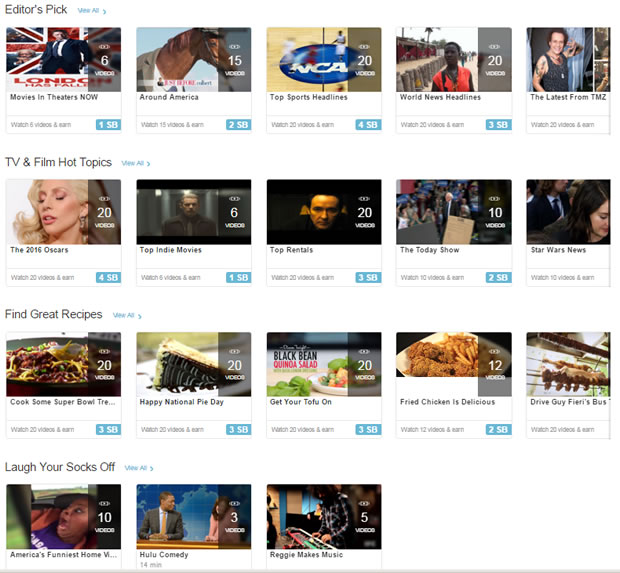The image size is (620, 573).
Task: Click the Editor's Pick section heading
Action: pos(36,9)
